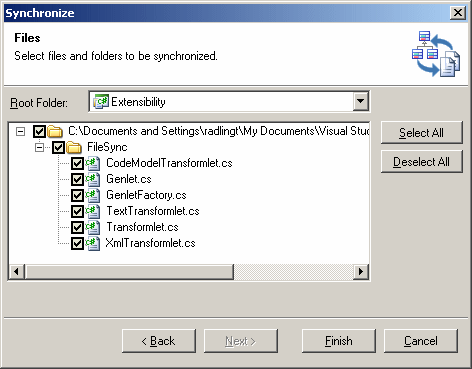Uncheck the FileSync folder checkbox
Viewport: 472px width, 369px height.
pos(58,147)
